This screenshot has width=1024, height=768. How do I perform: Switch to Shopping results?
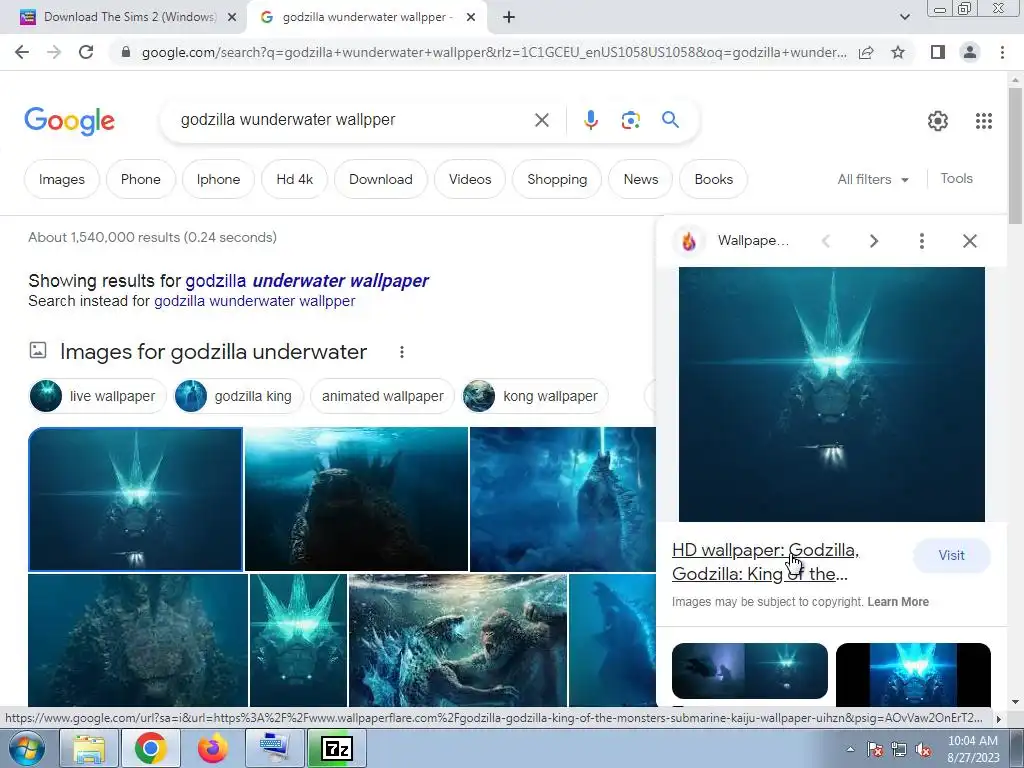557,179
